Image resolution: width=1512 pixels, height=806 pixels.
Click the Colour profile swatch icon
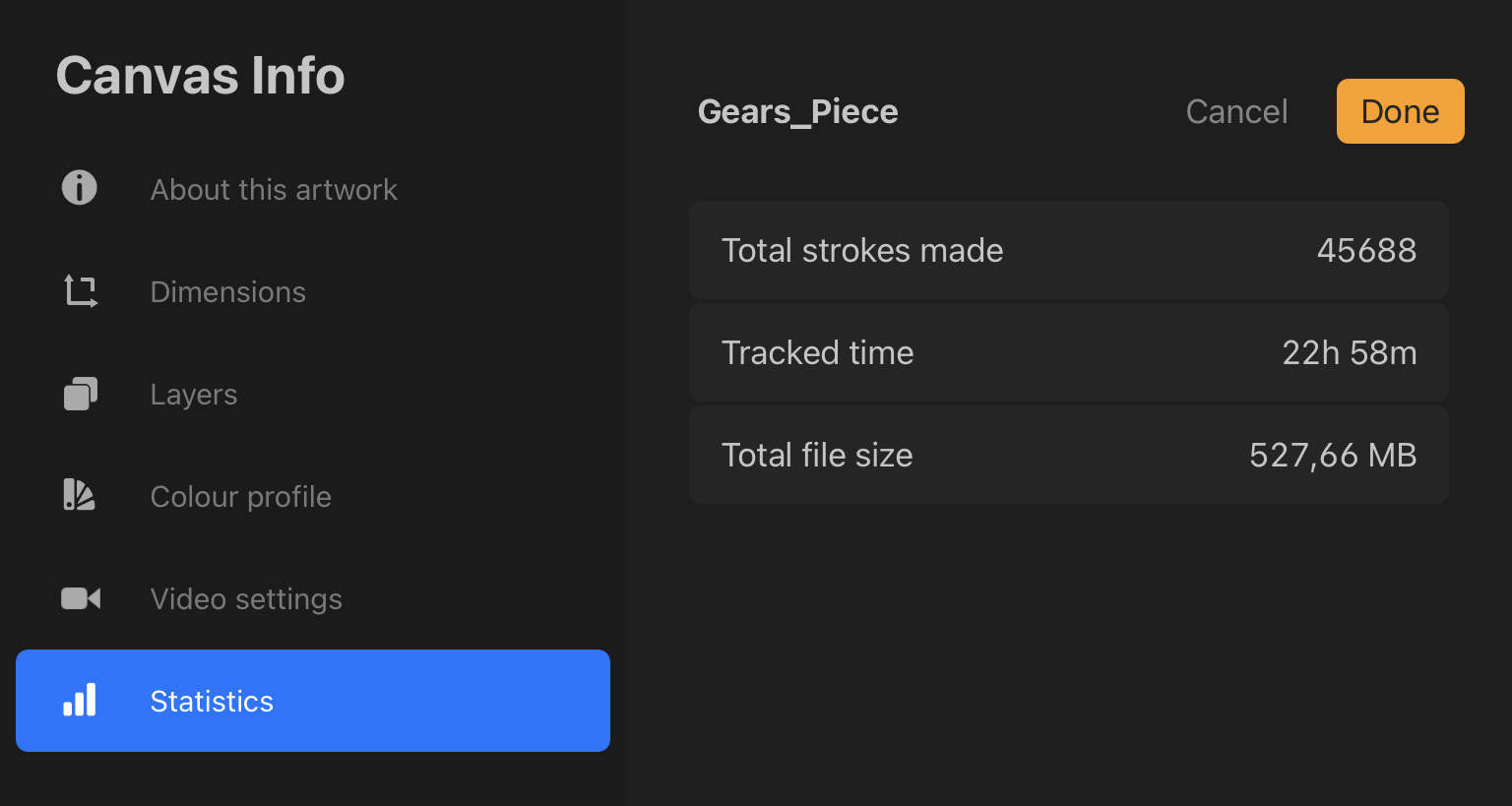pos(80,495)
